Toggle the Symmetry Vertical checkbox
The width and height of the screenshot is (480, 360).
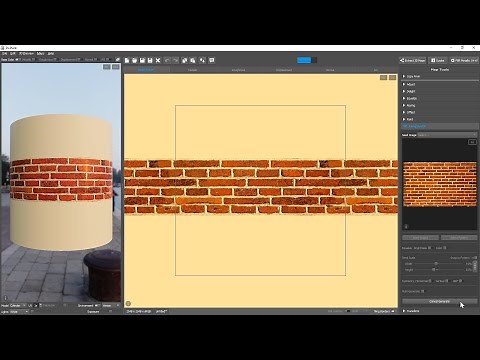tap(447, 281)
